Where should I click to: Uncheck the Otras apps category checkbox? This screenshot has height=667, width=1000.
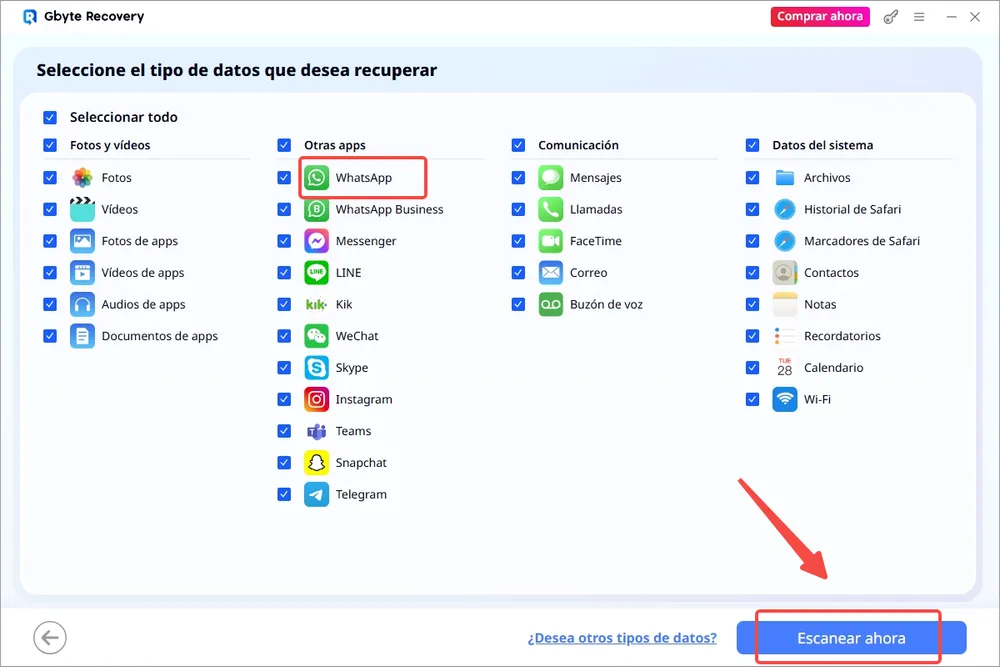tap(284, 145)
